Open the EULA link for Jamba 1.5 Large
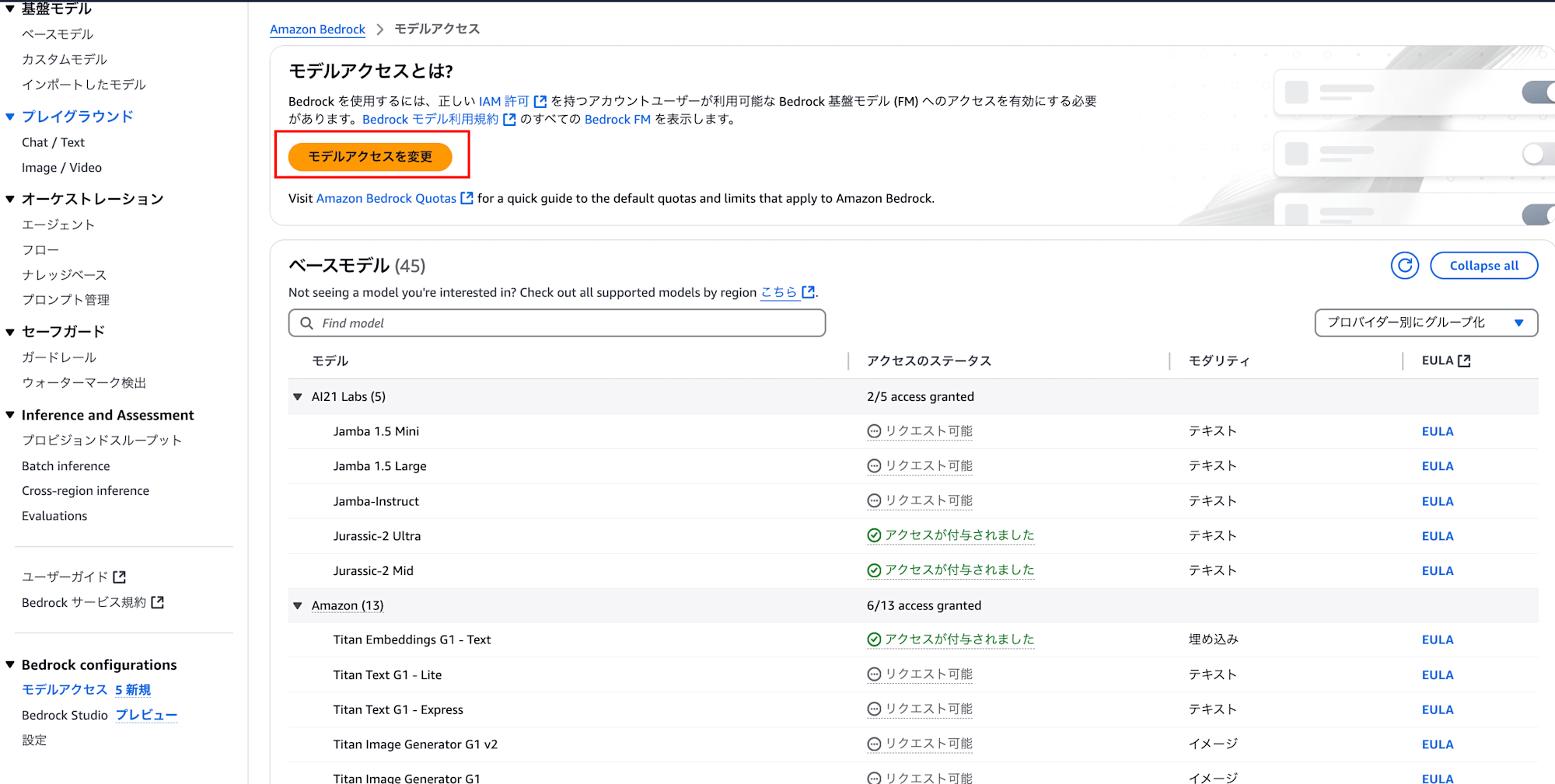This screenshot has height=784, width=1555. tap(1438, 466)
